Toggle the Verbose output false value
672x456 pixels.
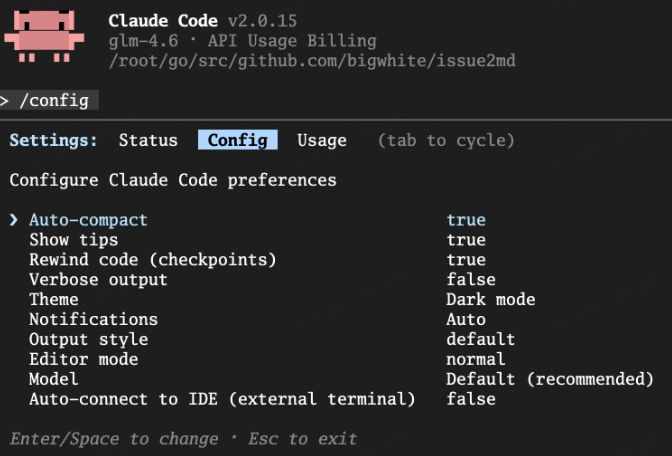pos(471,280)
